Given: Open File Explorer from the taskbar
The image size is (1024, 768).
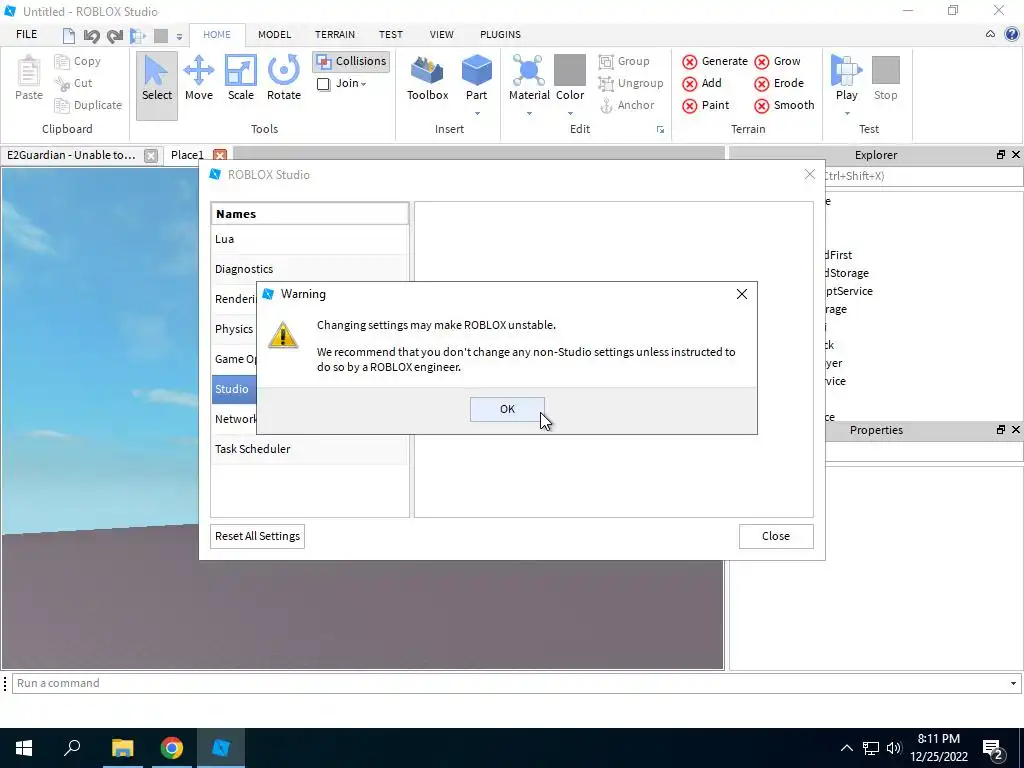Looking at the screenshot, I should point(122,748).
